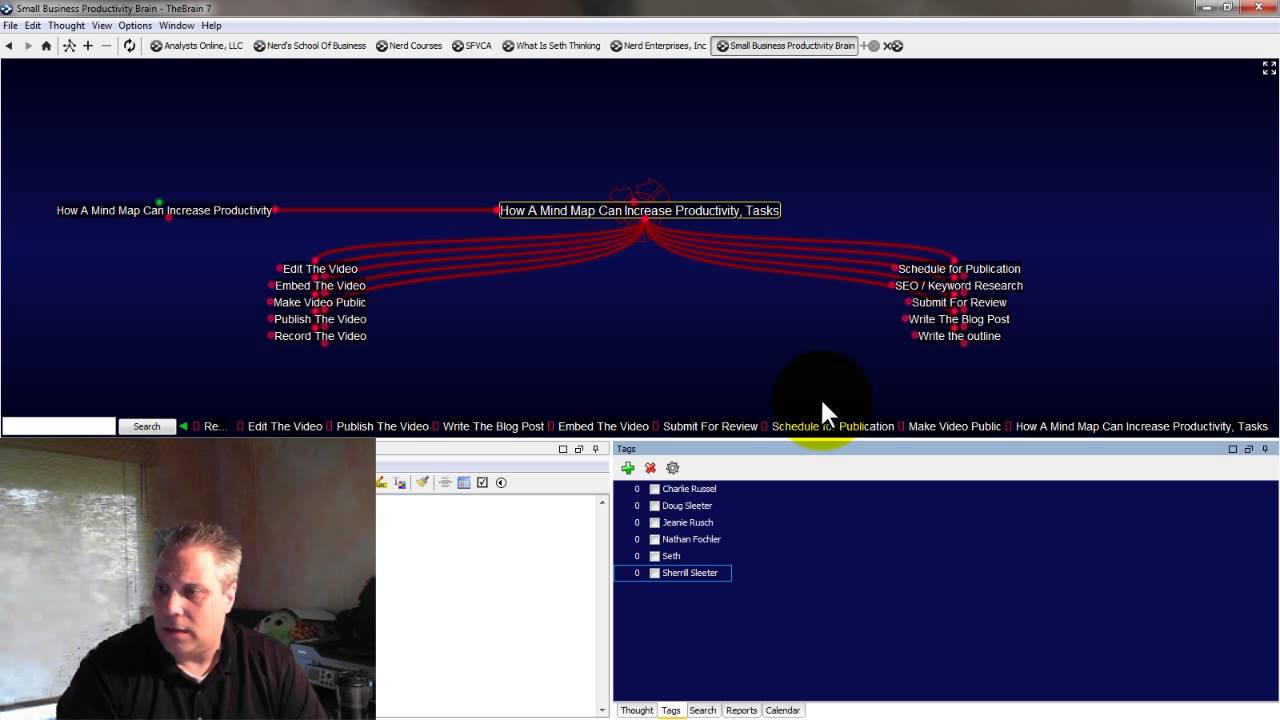Switch to the Calendar tab
1280x720 pixels.
click(x=783, y=710)
